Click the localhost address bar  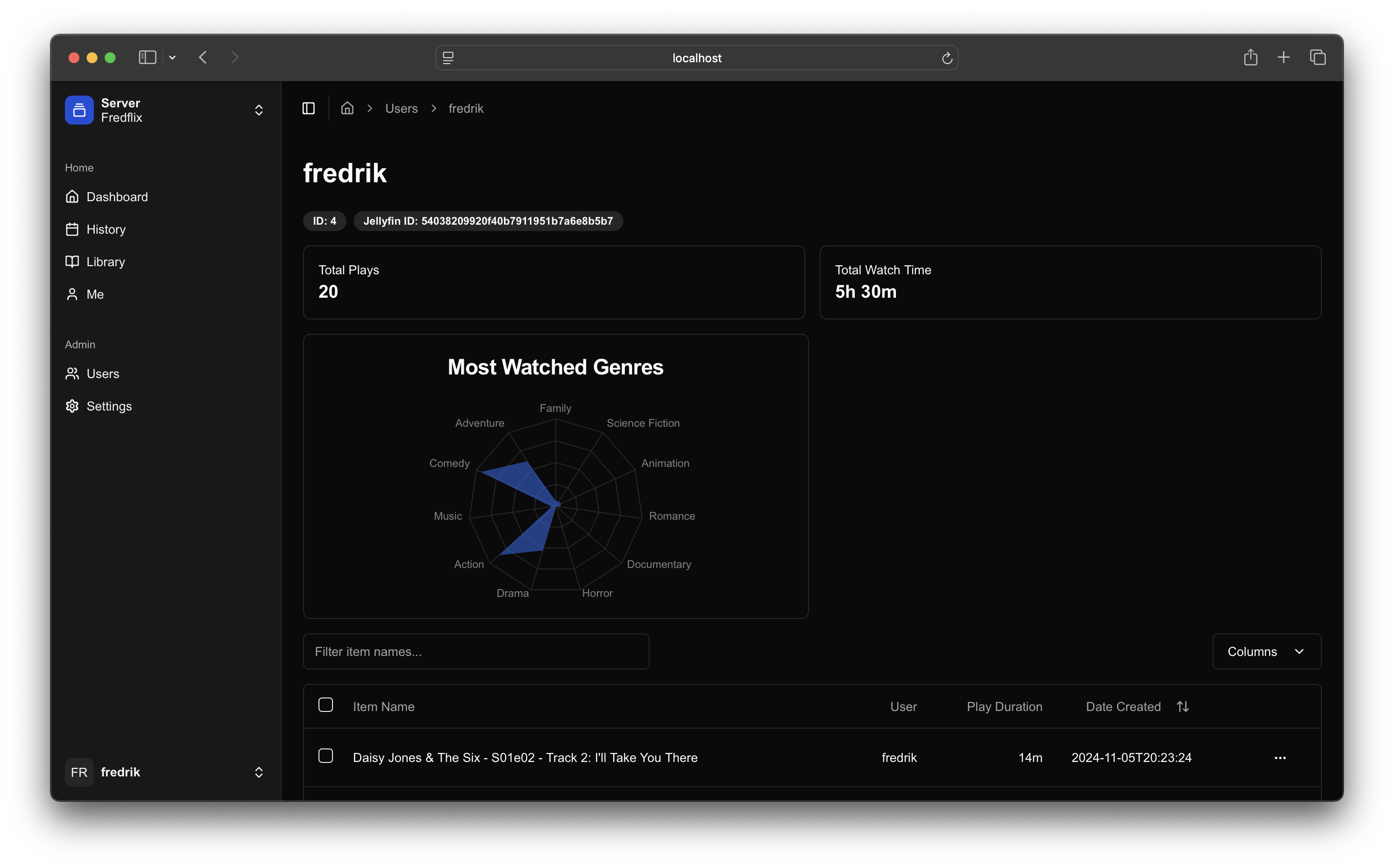click(697, 58)
